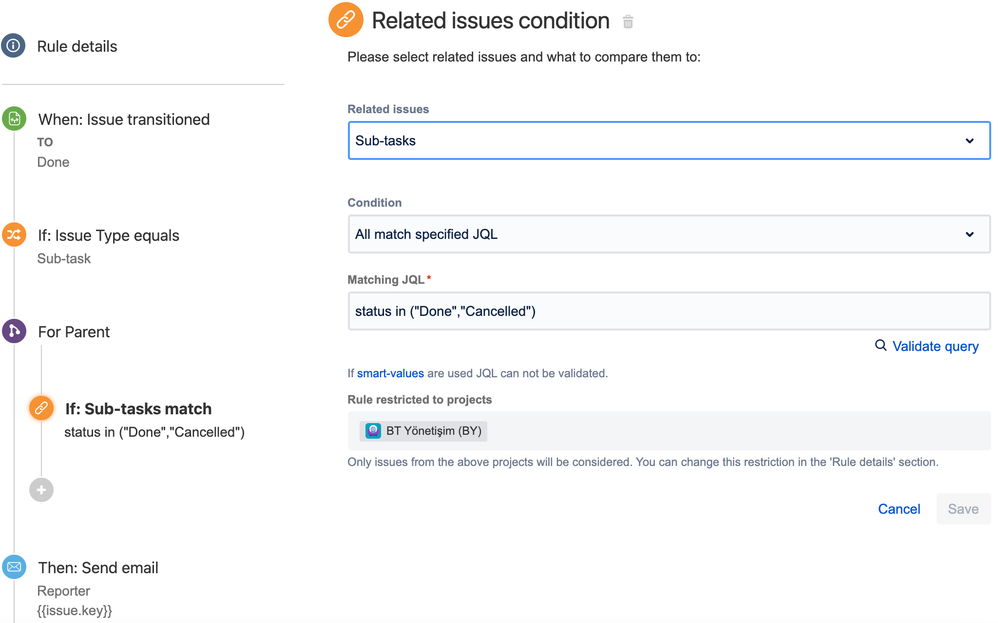The width and height of the screenshot is (998, 623).
Task: Click the Rule details info icon
Action: (13, 46)
